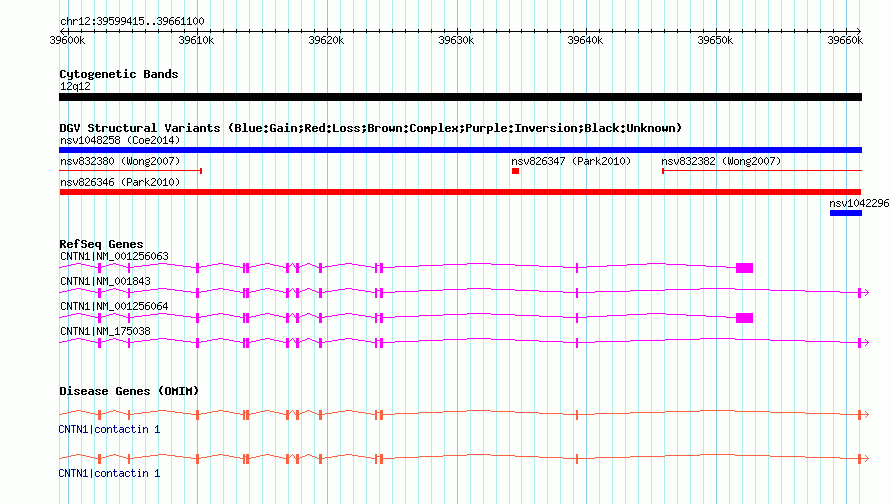This screenshot has height=504, width=890.
Task: Click the DGV Structural Variants track title
Action: 371,128
